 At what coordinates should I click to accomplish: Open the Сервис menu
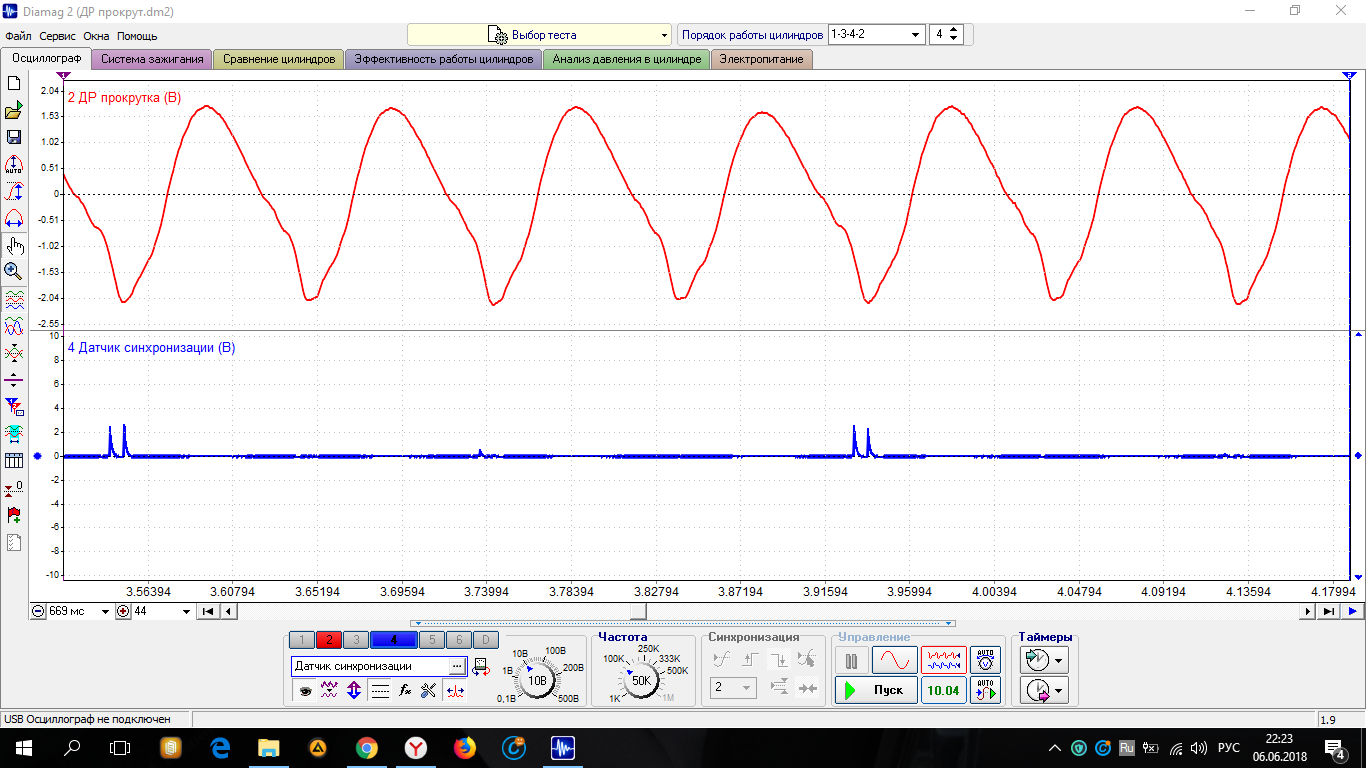[58, 36]
